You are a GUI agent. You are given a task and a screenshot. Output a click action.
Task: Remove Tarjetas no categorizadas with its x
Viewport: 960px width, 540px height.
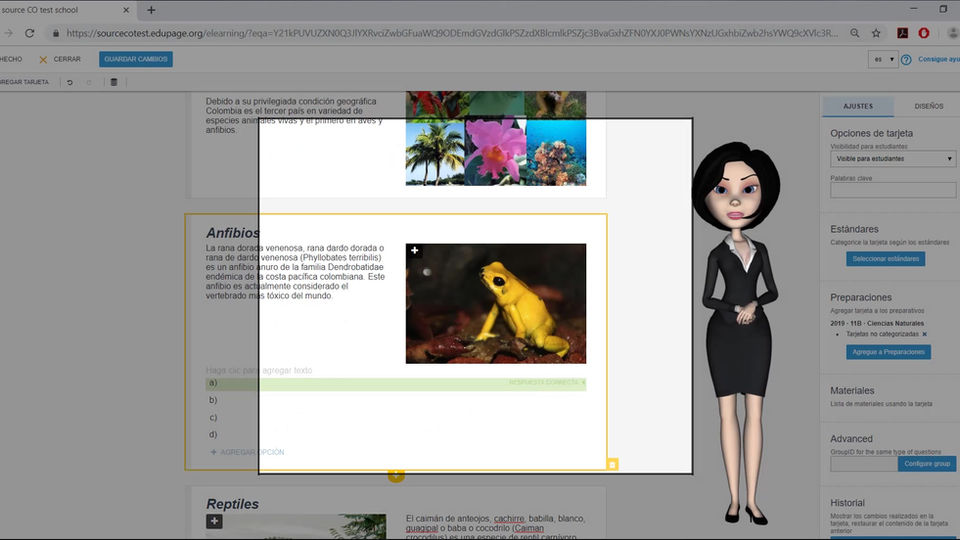coord(924,334)
